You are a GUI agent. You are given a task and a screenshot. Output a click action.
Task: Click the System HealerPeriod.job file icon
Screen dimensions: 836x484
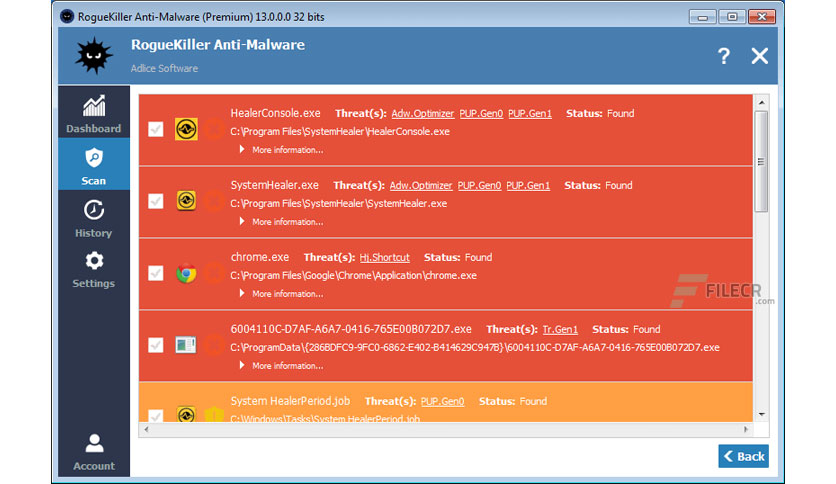[x=186, y=414]
